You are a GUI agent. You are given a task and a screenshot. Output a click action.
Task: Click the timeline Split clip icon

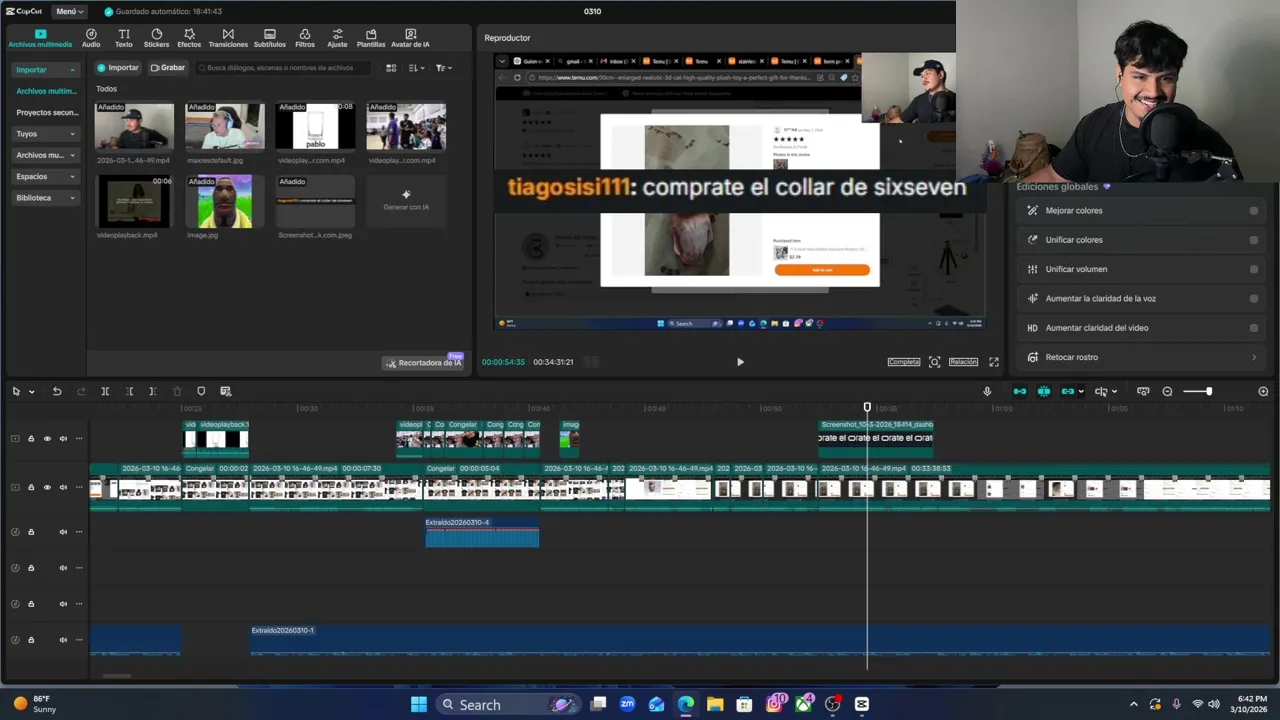105,392
